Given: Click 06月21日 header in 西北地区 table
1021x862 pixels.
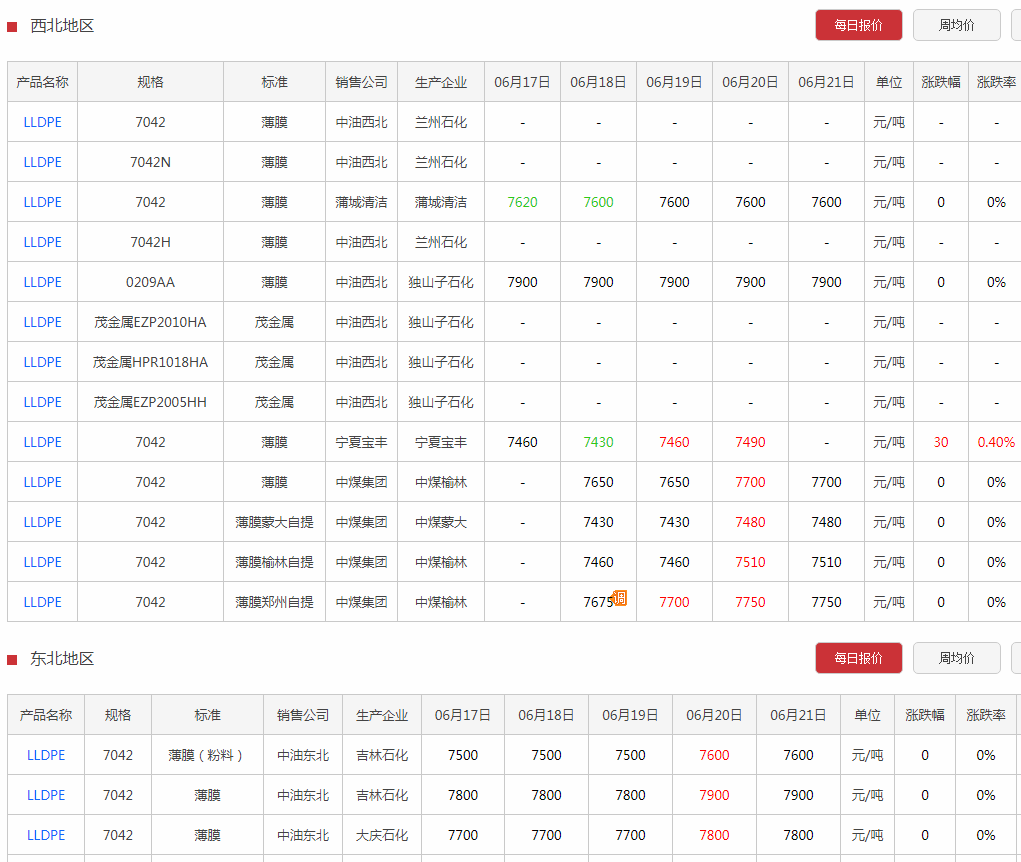Looking at the screenshot, I should pyautogui.click(x=826, y=82).
